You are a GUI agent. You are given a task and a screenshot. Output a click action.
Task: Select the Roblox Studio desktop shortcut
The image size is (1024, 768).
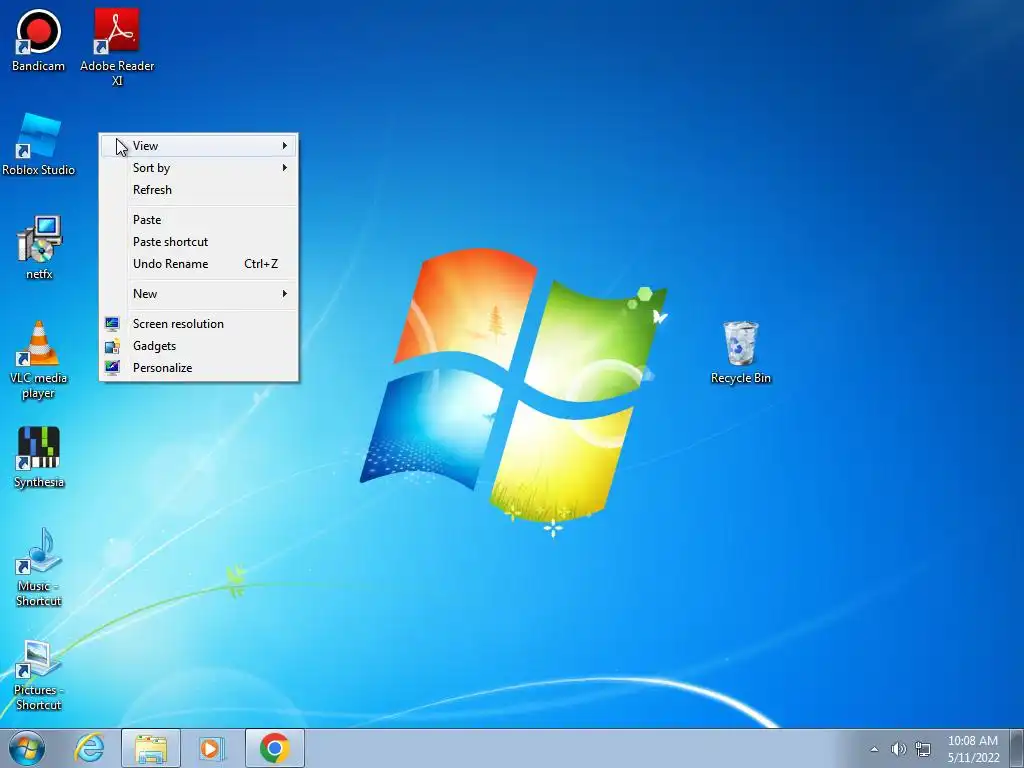point(39,144)
